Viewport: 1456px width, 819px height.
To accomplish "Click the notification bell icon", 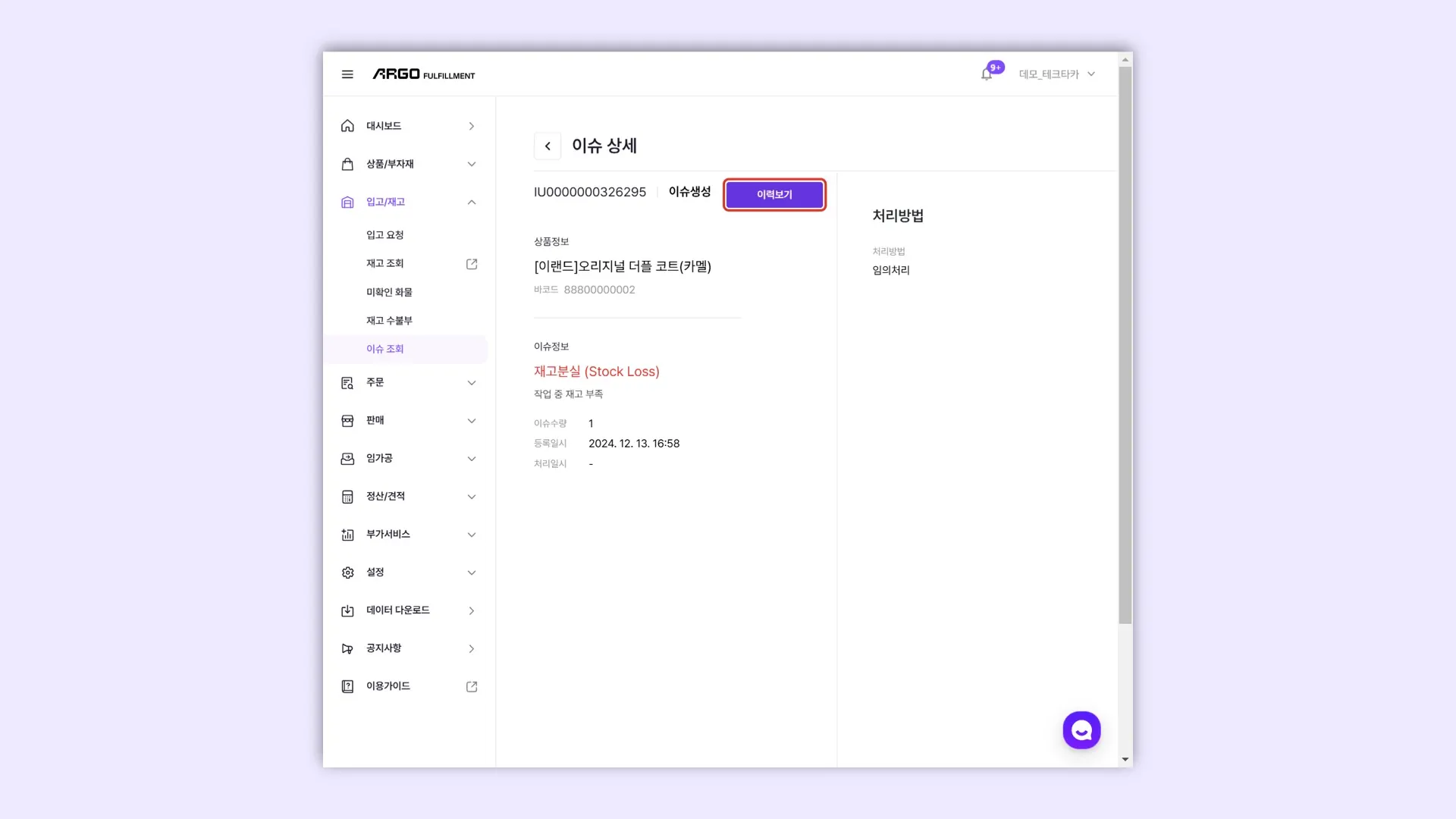I will pos(986,74).
